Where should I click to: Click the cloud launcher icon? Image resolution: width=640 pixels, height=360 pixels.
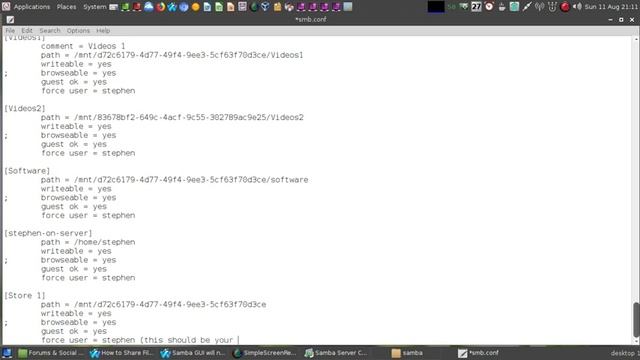tap(149, 7)
